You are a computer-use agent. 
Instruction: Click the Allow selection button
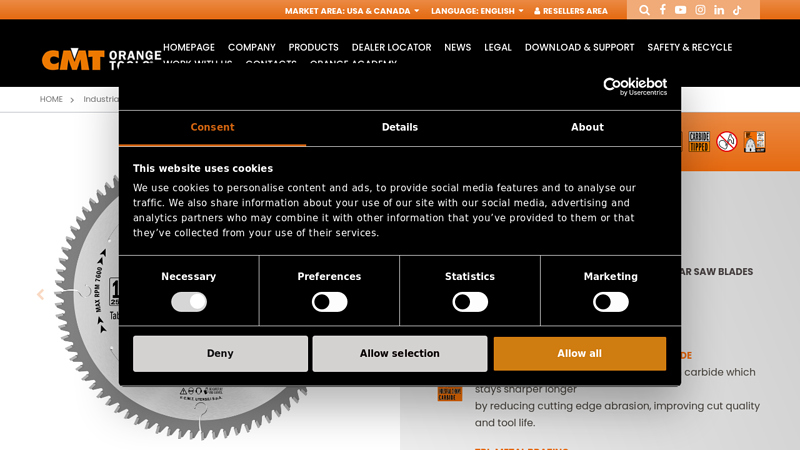[400, 354]
